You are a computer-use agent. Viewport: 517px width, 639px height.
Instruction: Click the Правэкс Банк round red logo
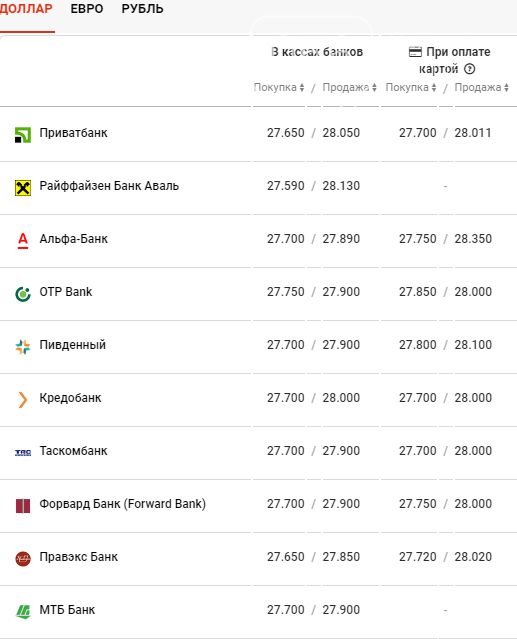click(x=23, y=559)
